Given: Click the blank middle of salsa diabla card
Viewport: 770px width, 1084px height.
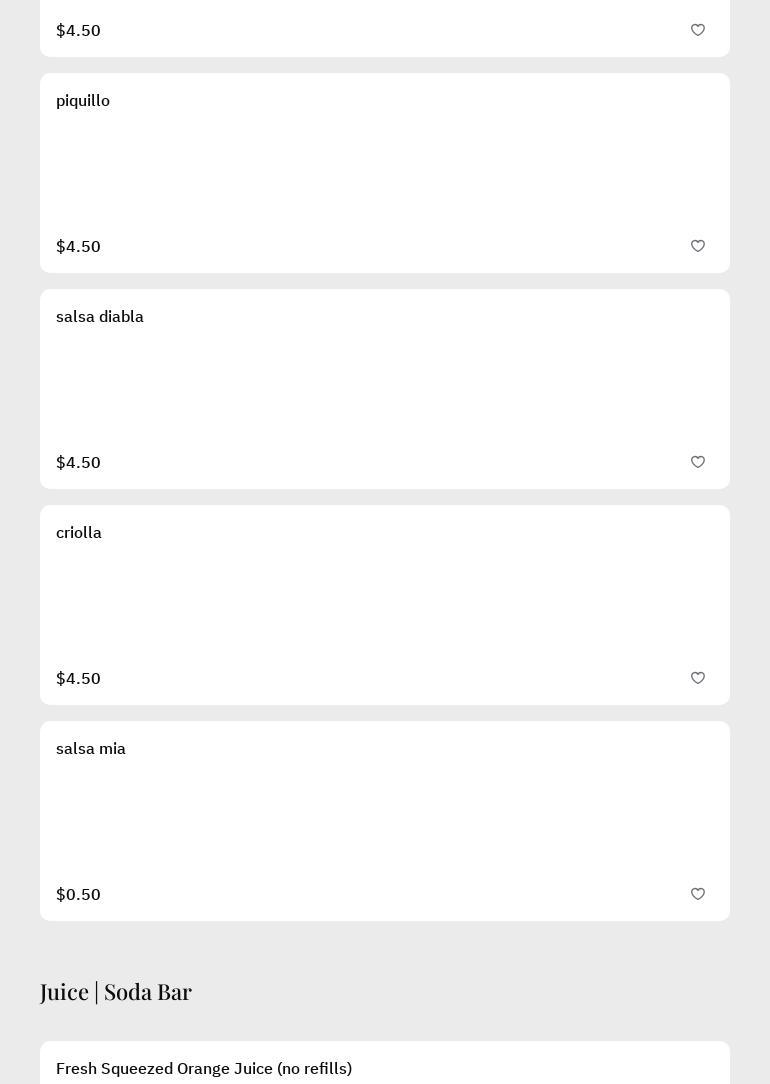Looking at the screenshot, I should pos(385,389).
